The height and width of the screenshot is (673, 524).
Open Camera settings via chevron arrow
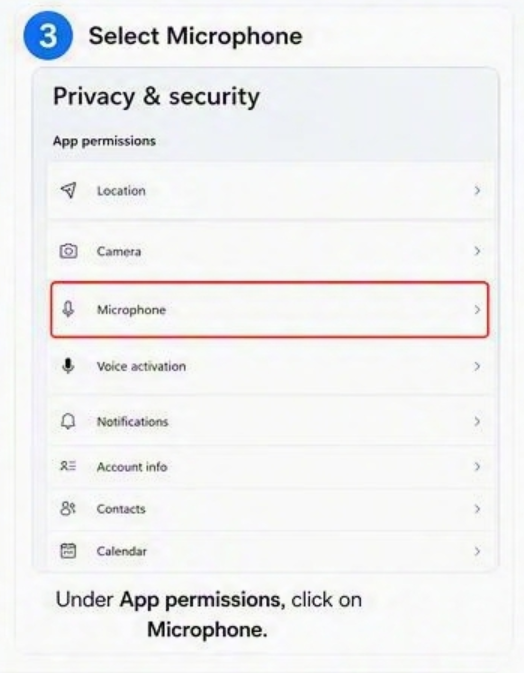coord(477,251)
